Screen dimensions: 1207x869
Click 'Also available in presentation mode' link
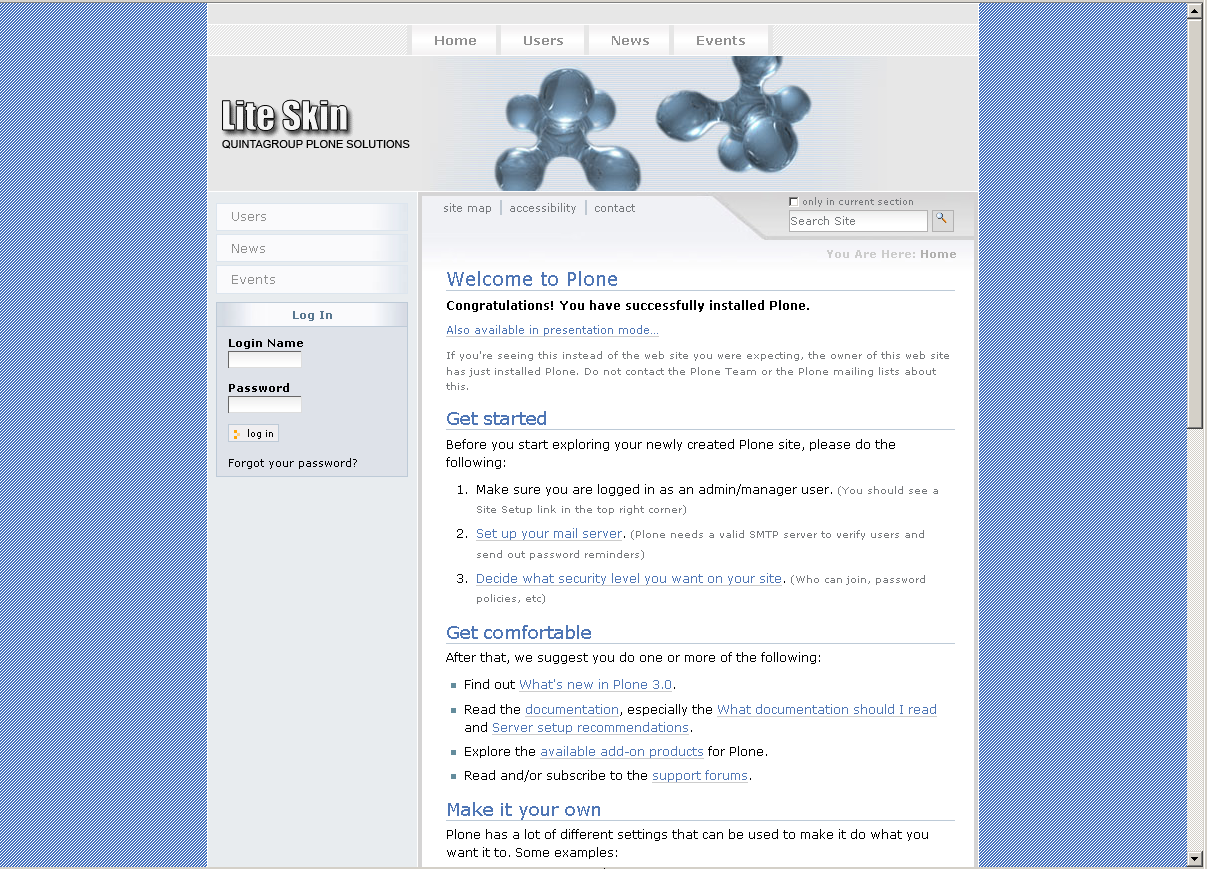click(x=552, y=330)
